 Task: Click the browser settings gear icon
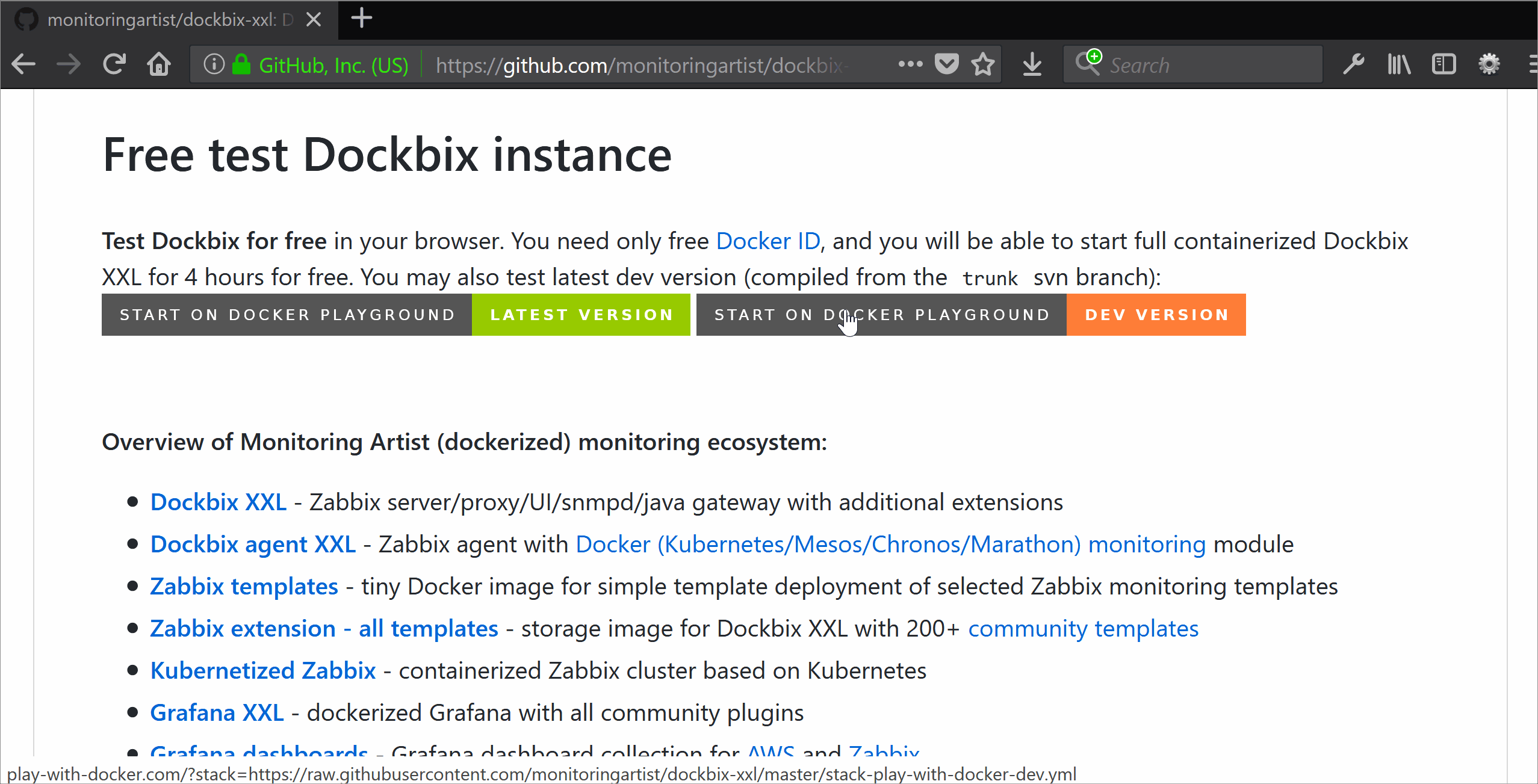(1491, 65)
